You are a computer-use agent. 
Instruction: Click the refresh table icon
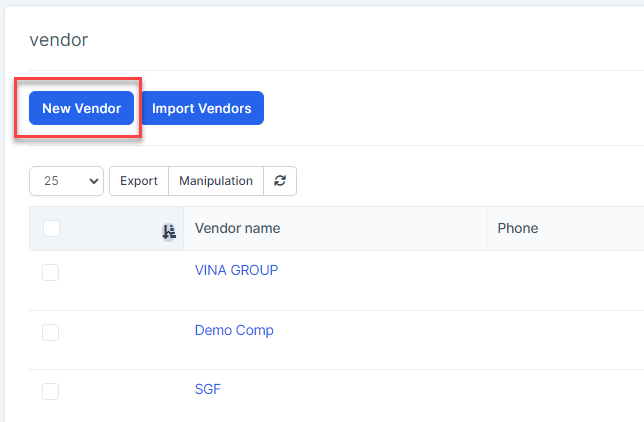click(280, 181)
